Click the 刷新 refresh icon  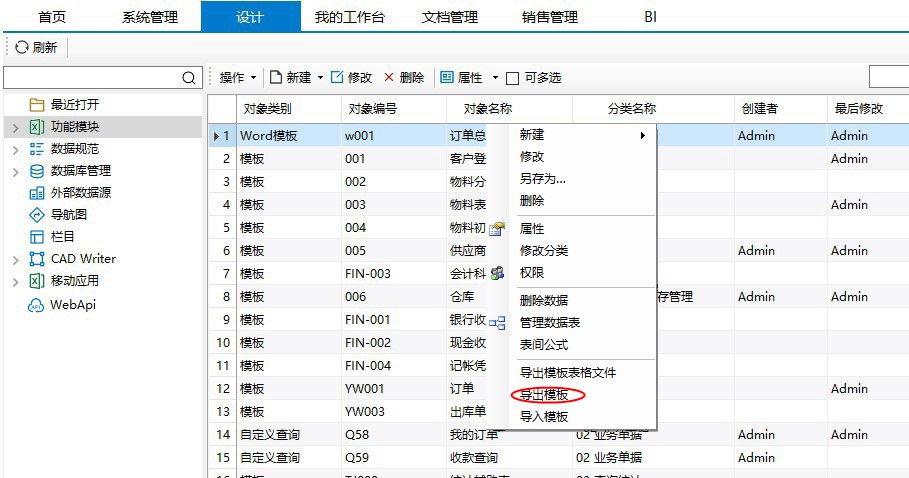pyautogui.click(x=21, y=47)
